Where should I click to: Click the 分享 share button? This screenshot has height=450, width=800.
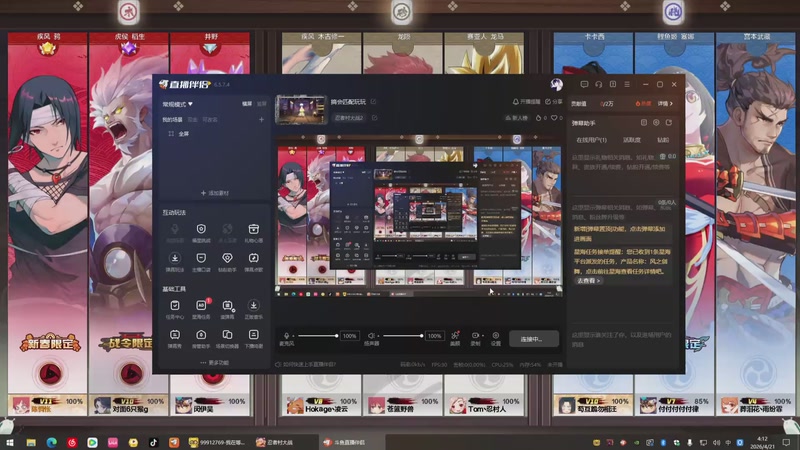click(x=554, y=102)
